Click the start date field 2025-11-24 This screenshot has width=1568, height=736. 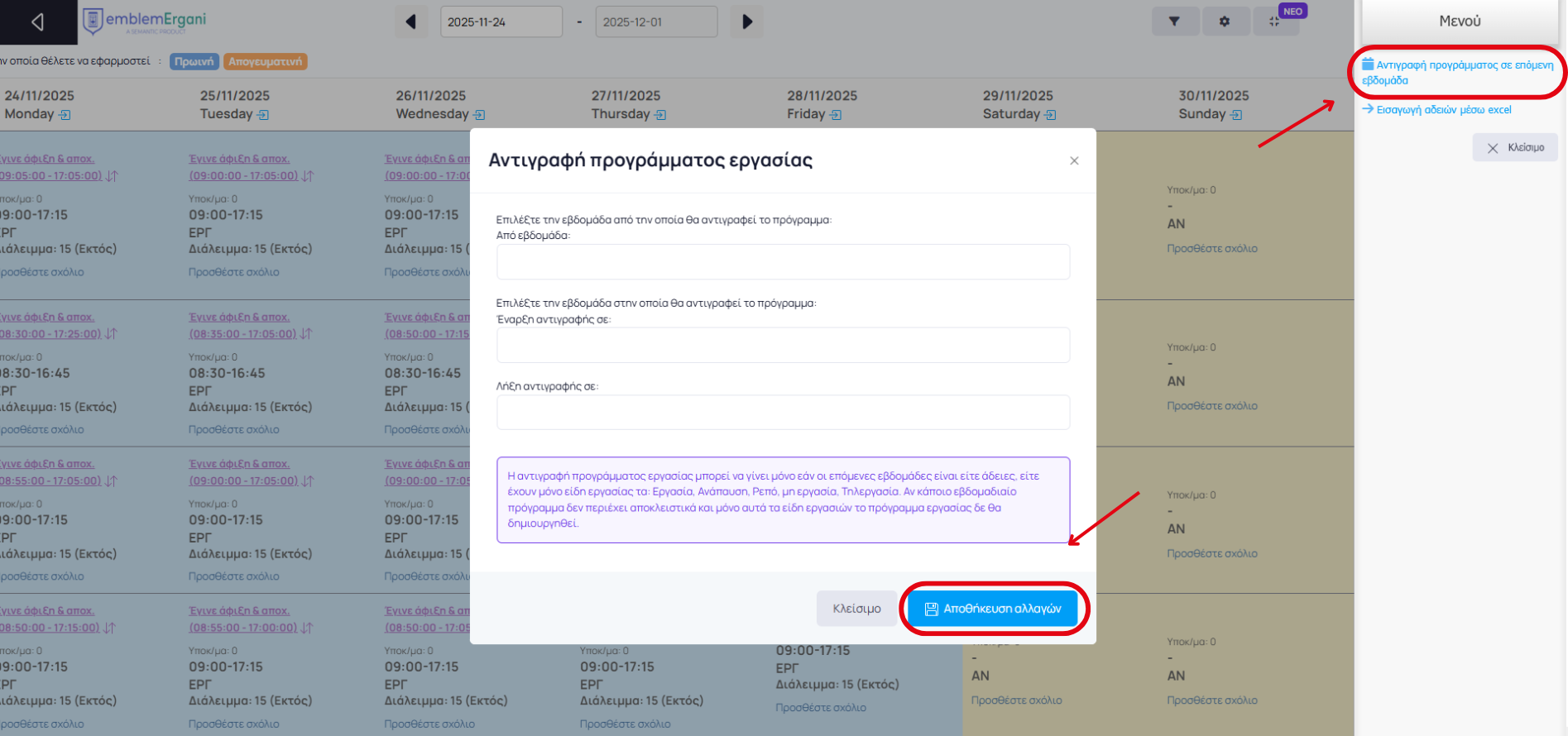(501, 22)
